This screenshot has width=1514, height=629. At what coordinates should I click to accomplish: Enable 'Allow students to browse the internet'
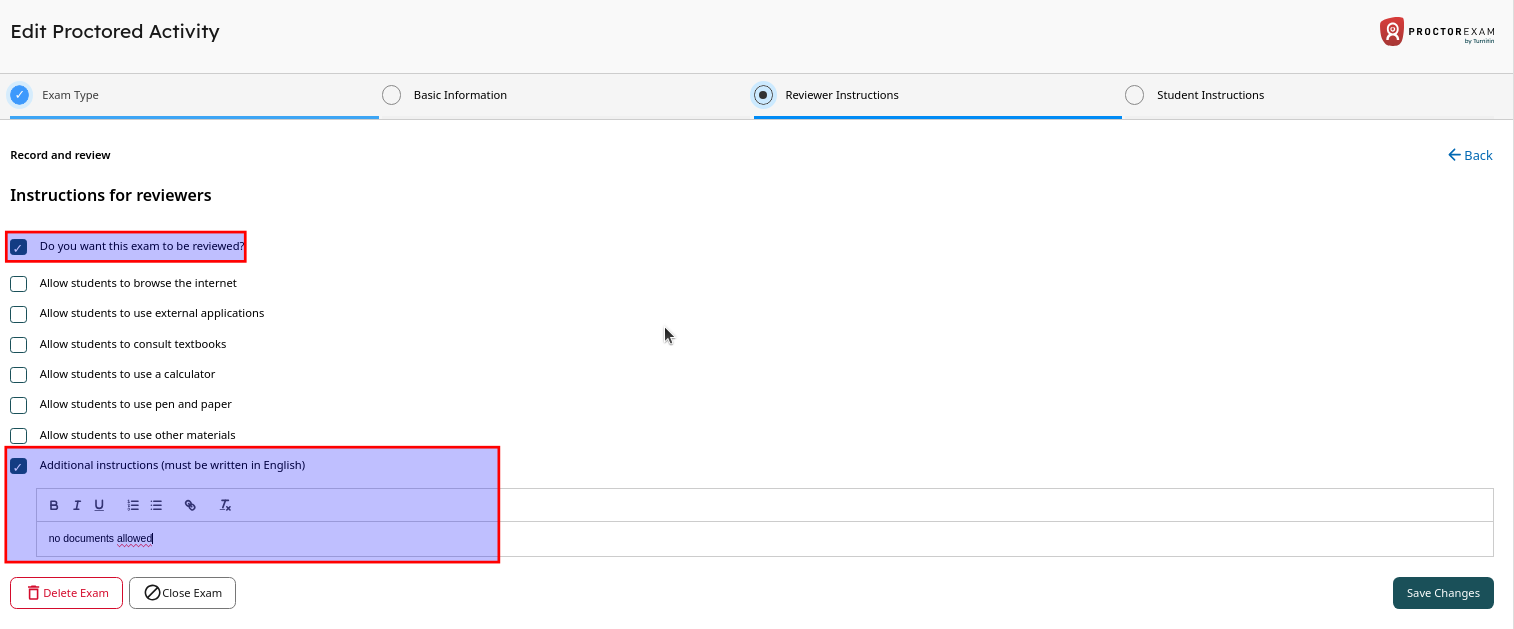pos(18,284)
